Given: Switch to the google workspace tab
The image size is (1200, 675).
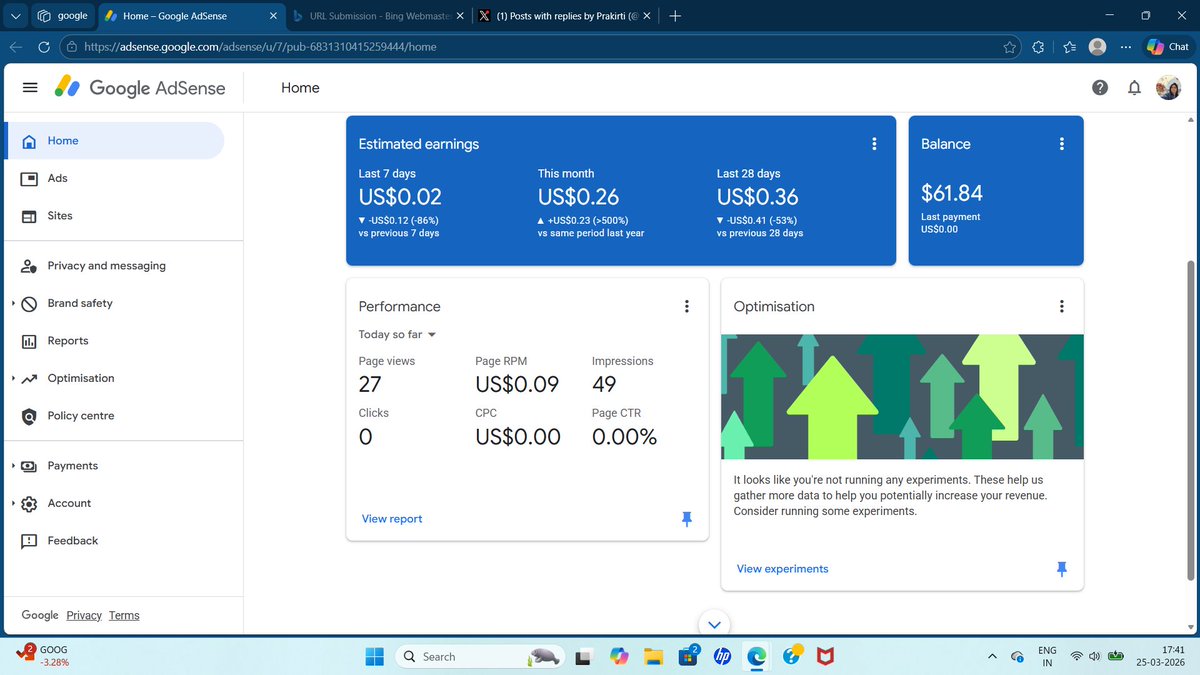Looking at the screenshot, I should pos(62,16).
